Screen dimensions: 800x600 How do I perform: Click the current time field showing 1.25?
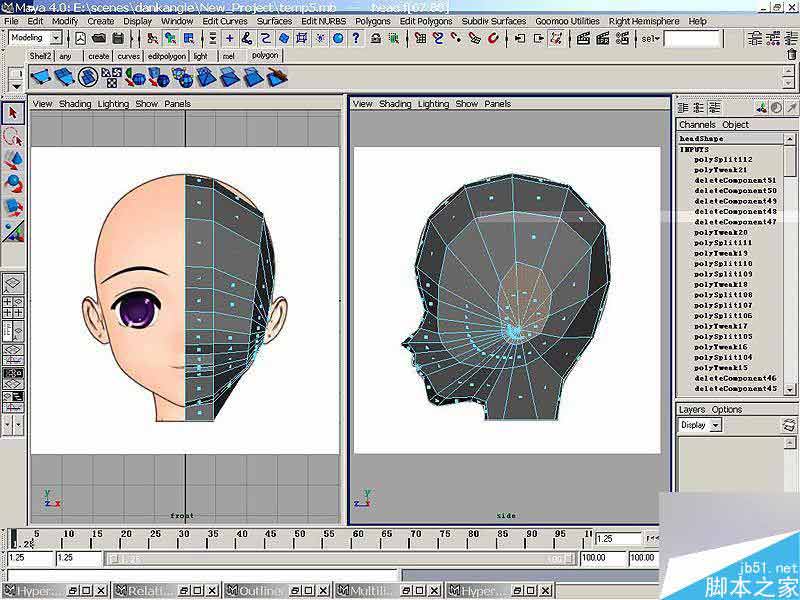coord(618,538)
